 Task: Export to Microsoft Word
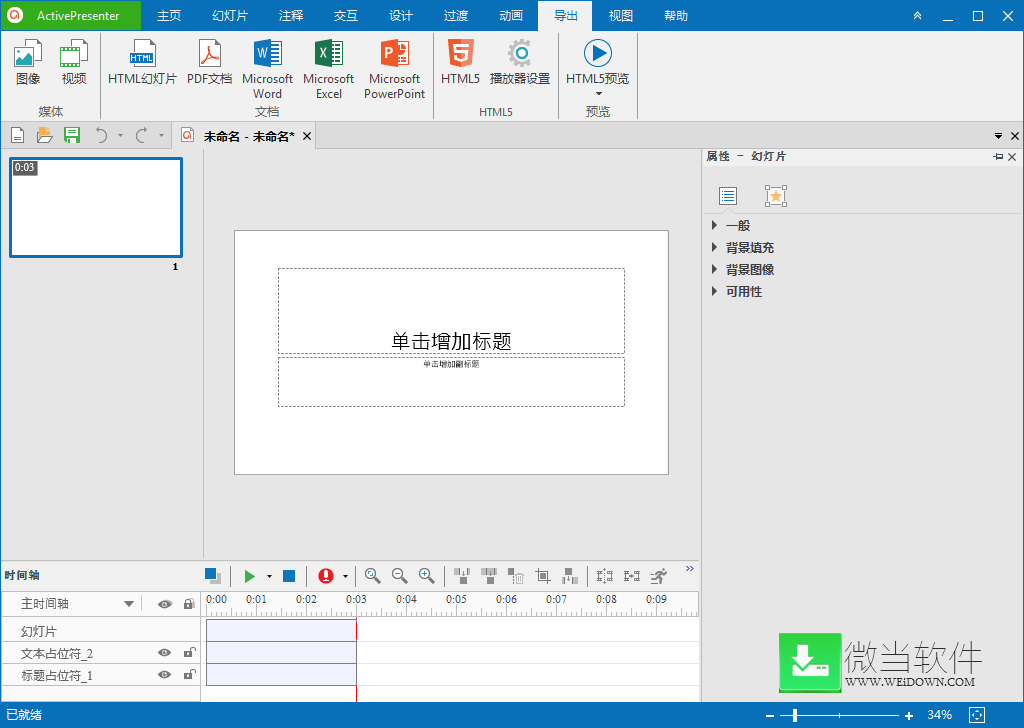tap(267, 69)
